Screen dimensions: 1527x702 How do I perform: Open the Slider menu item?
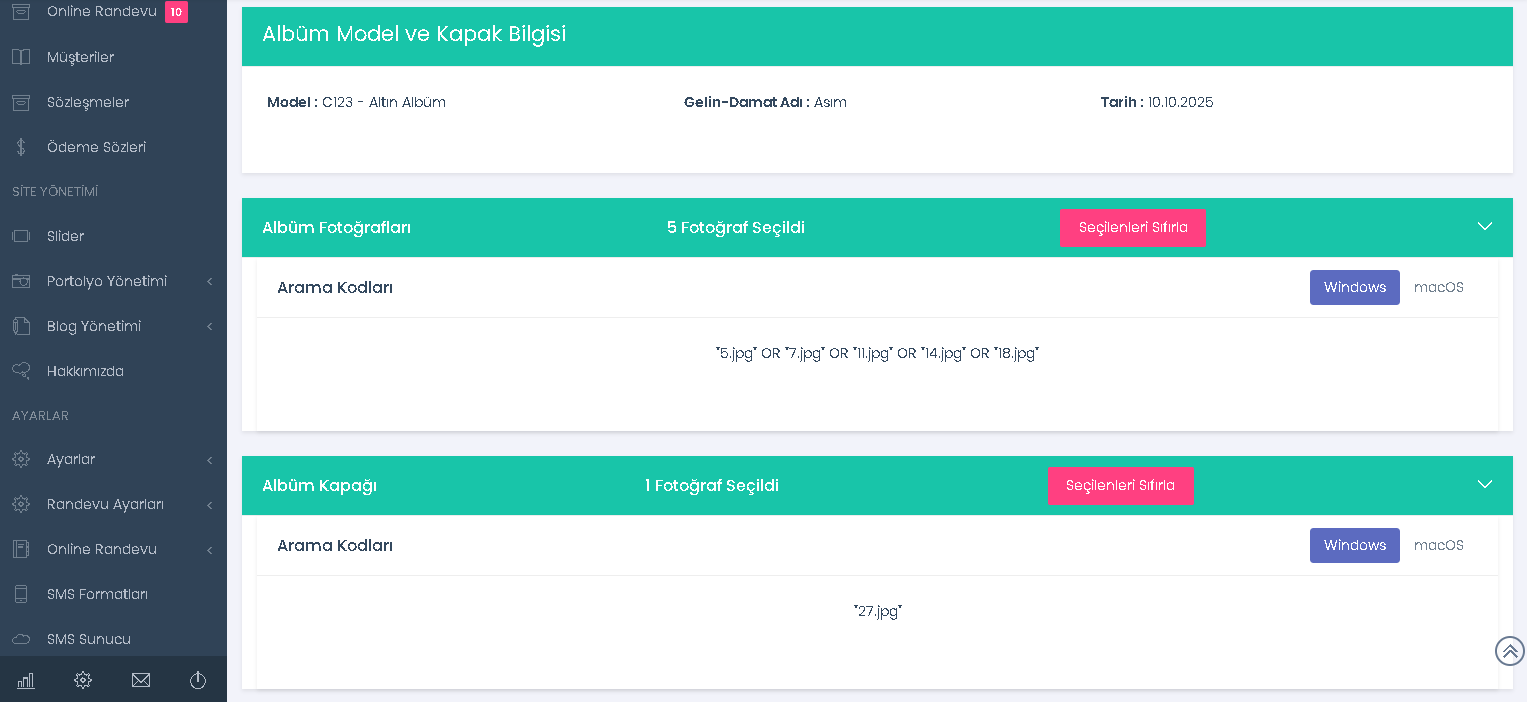point(65,236)
